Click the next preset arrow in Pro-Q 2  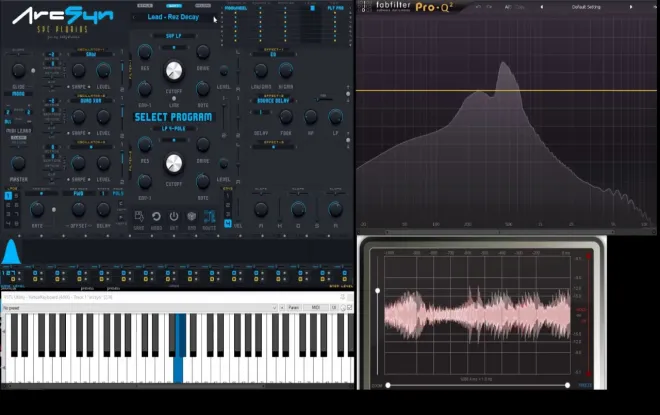click(631, 7)
